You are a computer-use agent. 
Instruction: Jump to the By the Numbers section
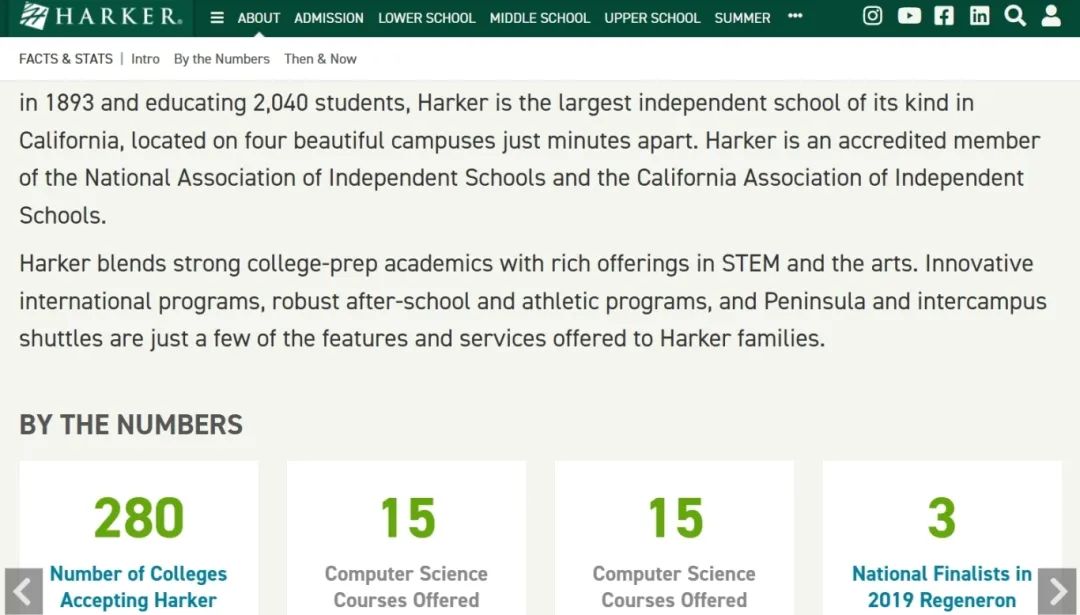point(222,59)
